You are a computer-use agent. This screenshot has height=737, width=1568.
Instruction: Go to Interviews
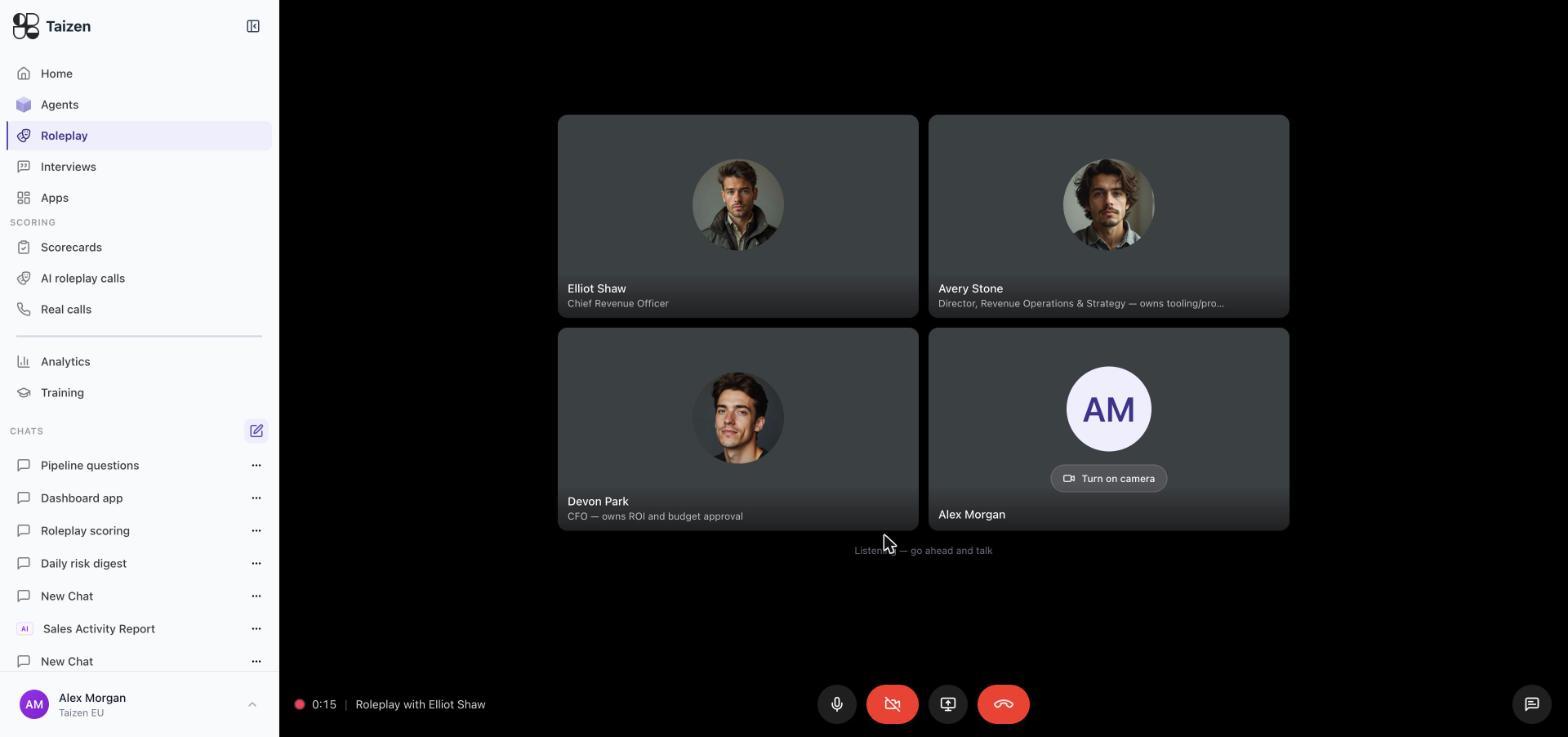(x=139, y=166)
